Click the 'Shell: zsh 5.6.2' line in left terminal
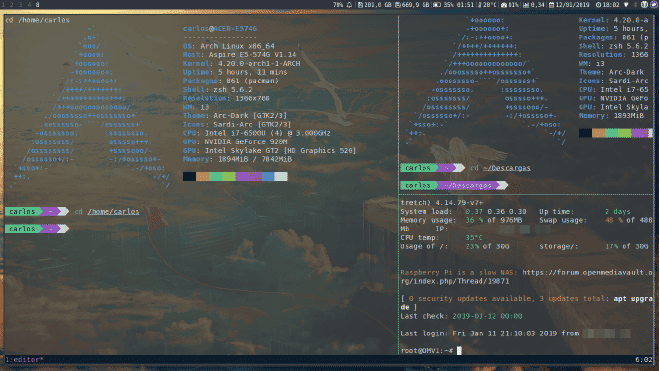Image resolution: width=660 pixels, height=371 pixels. tap(218, 90)
